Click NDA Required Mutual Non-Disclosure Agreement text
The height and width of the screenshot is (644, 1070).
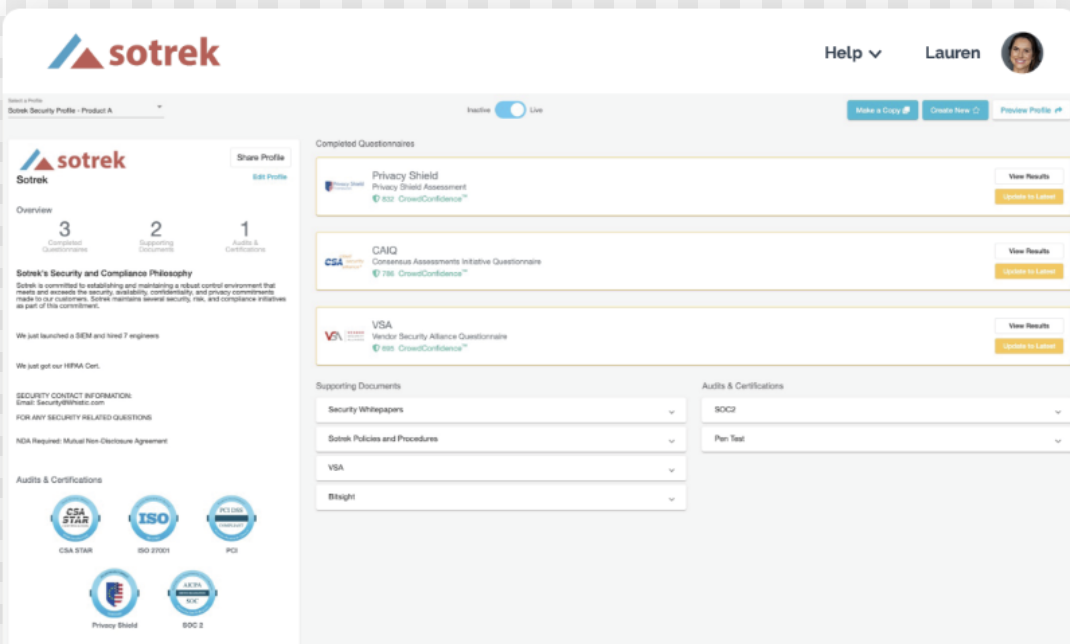pos(91,441)
